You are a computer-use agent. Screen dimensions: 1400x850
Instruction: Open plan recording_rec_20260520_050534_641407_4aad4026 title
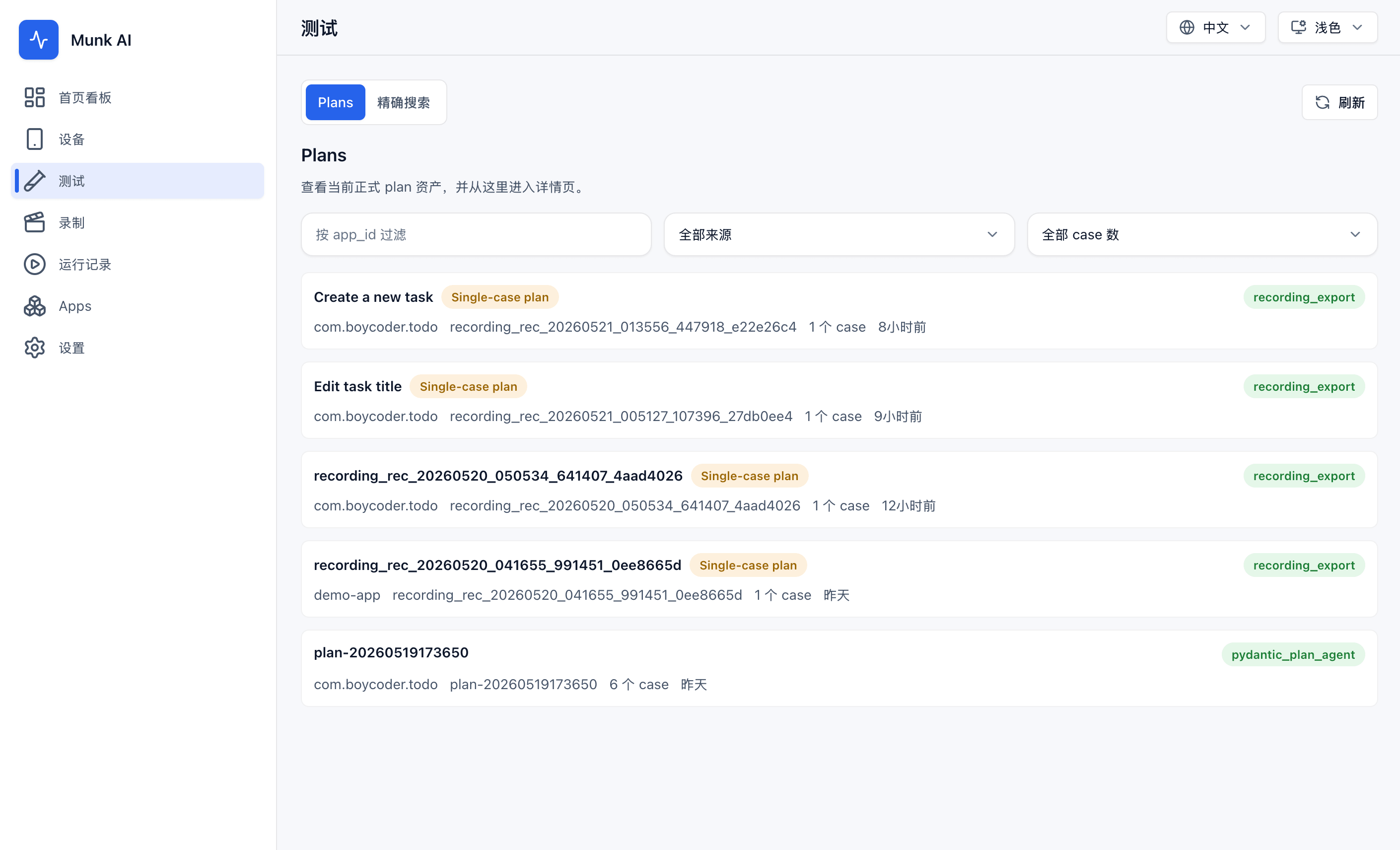point(498,476)
